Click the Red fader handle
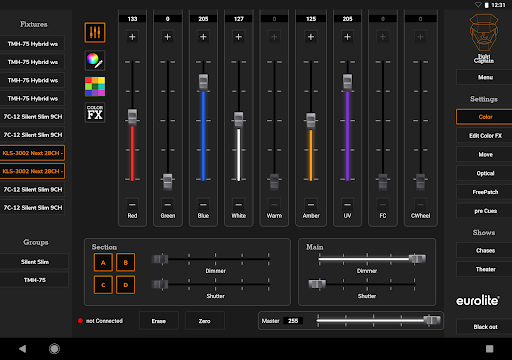This screenshot has width=512, height=360. coord(132,117)
